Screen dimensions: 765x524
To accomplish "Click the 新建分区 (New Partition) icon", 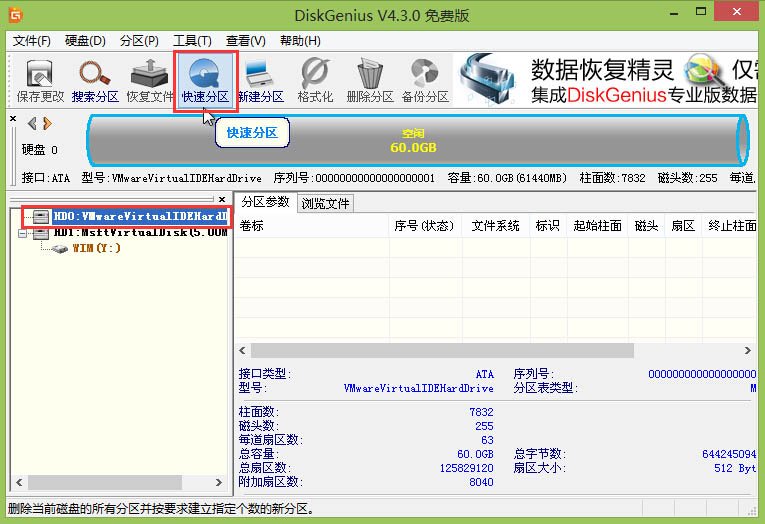I will [260, 80].
